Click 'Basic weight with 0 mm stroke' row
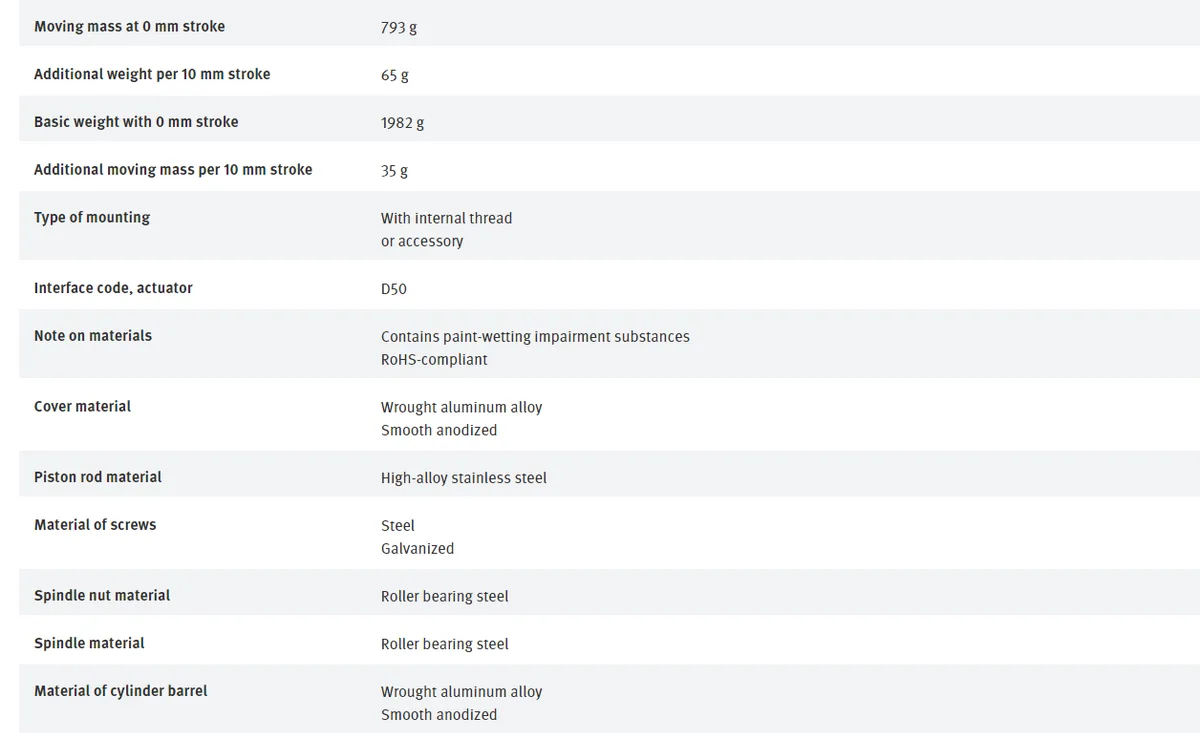The image size is (1200, 739). pos(609,122)
